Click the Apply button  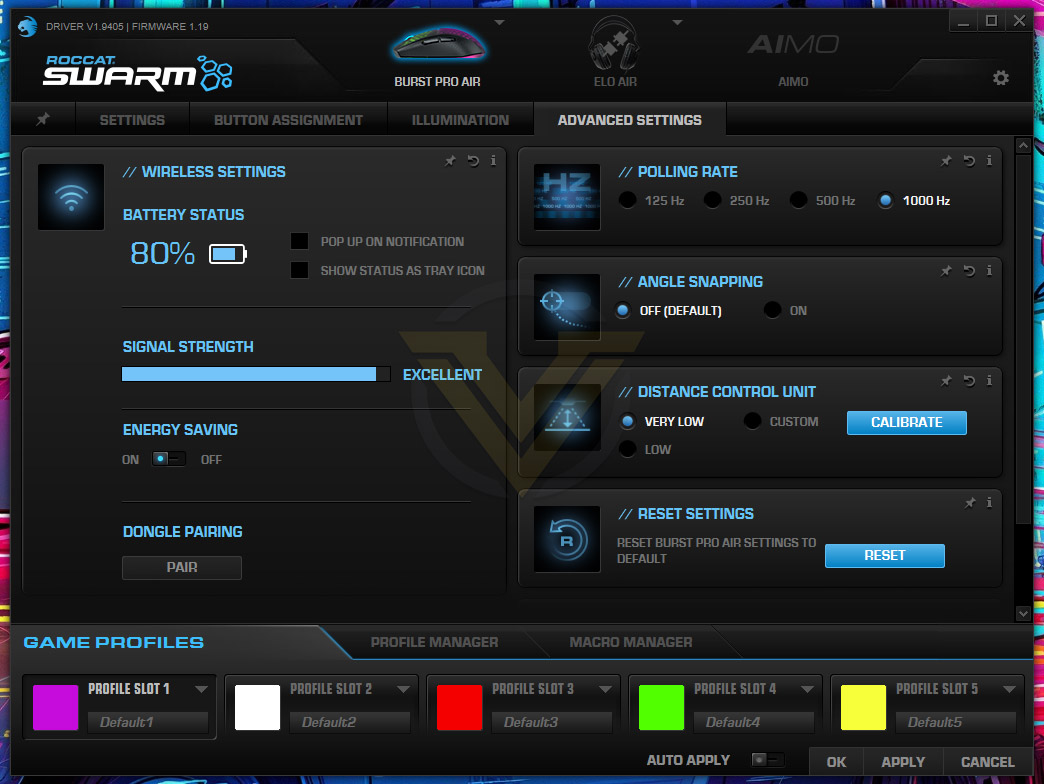[903, 761]
